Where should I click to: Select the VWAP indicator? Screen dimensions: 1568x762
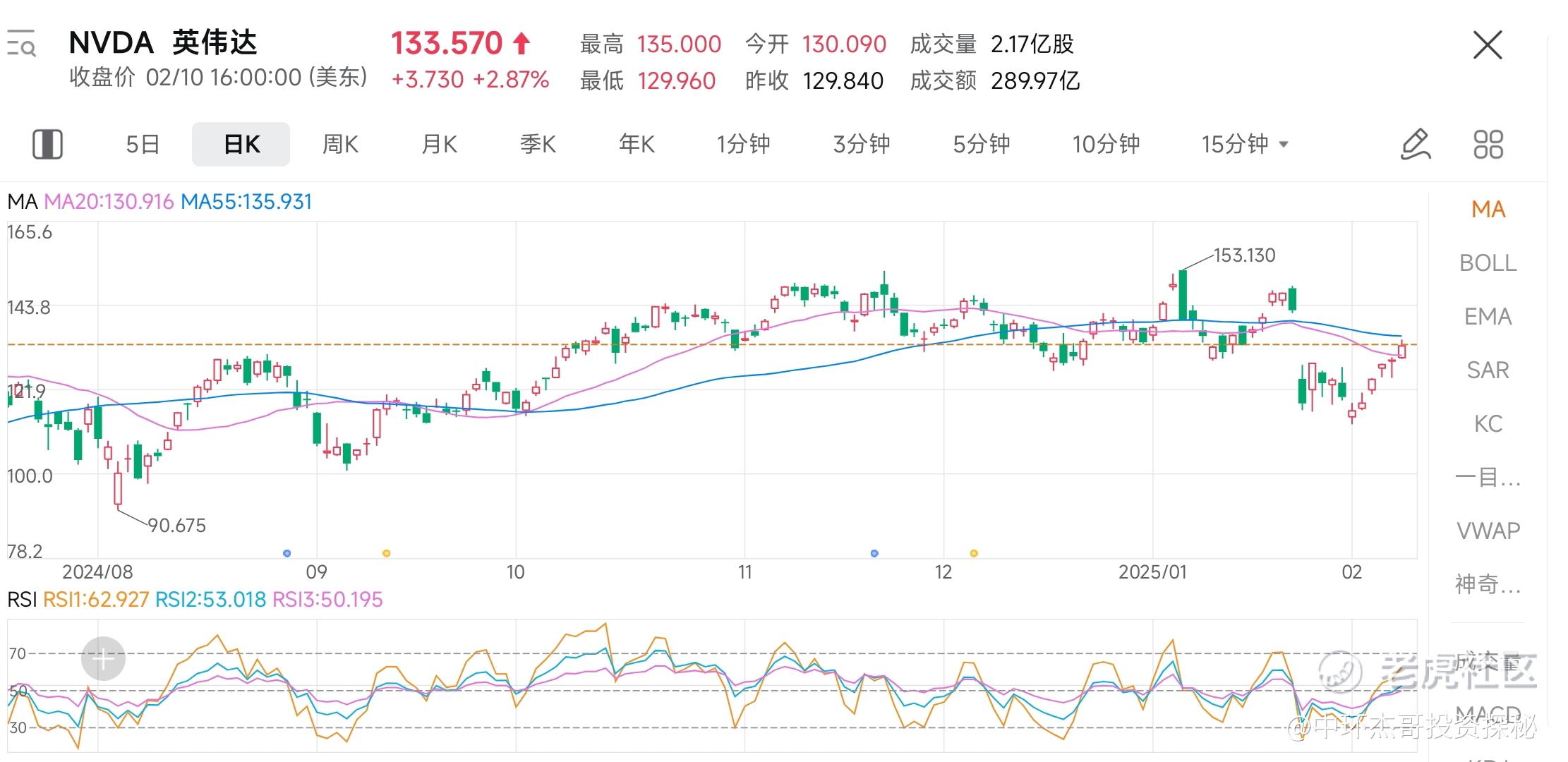click(x=1488, y=530)
